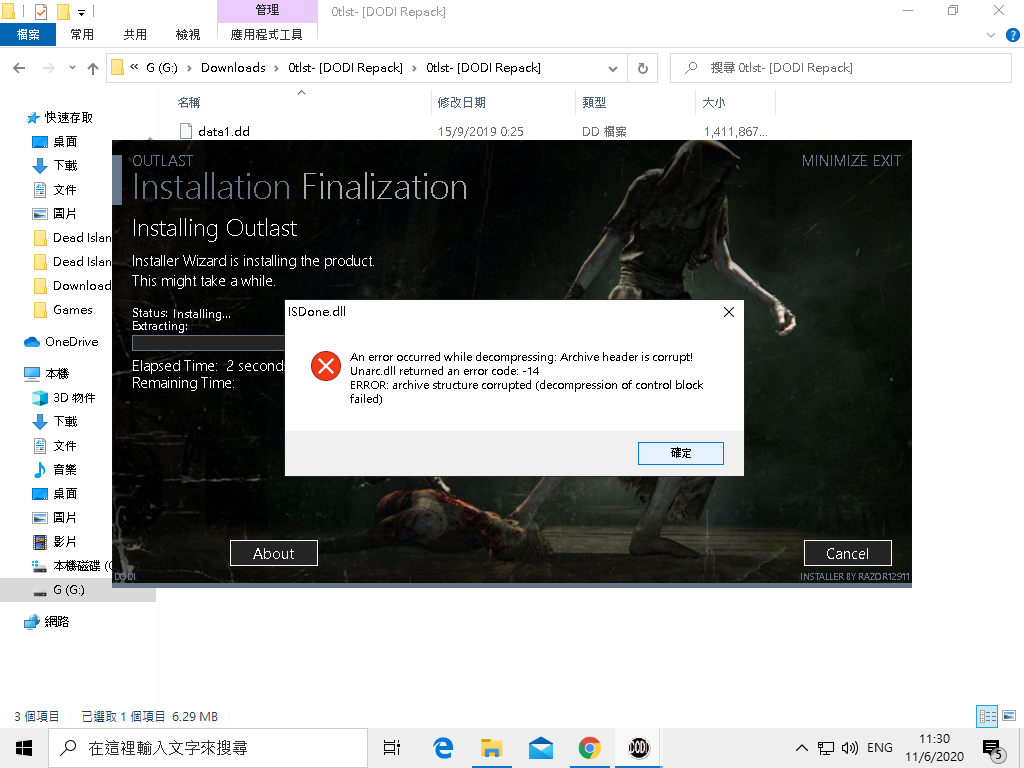The height and width of the screenshot is (768, 1024).
Task: Launch Google Chrome from the taskbar
Action: (x=589, y=747)
